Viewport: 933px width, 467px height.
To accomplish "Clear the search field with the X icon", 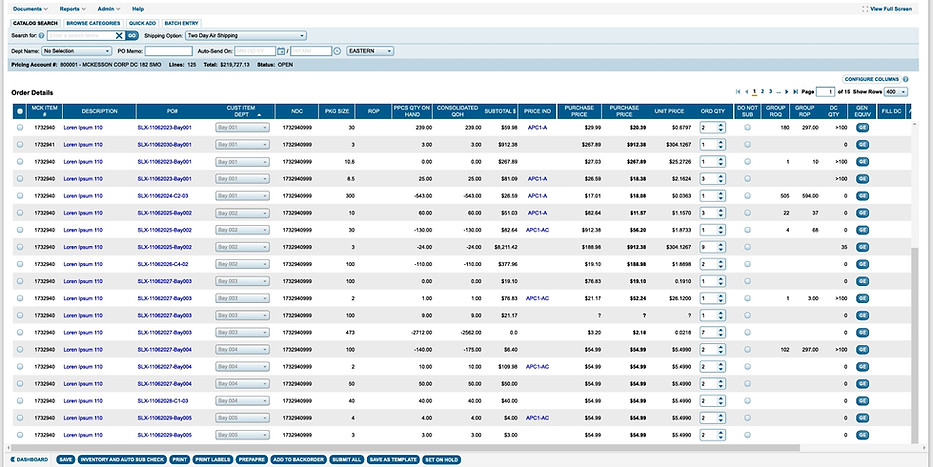I will [x=119, y=36].
